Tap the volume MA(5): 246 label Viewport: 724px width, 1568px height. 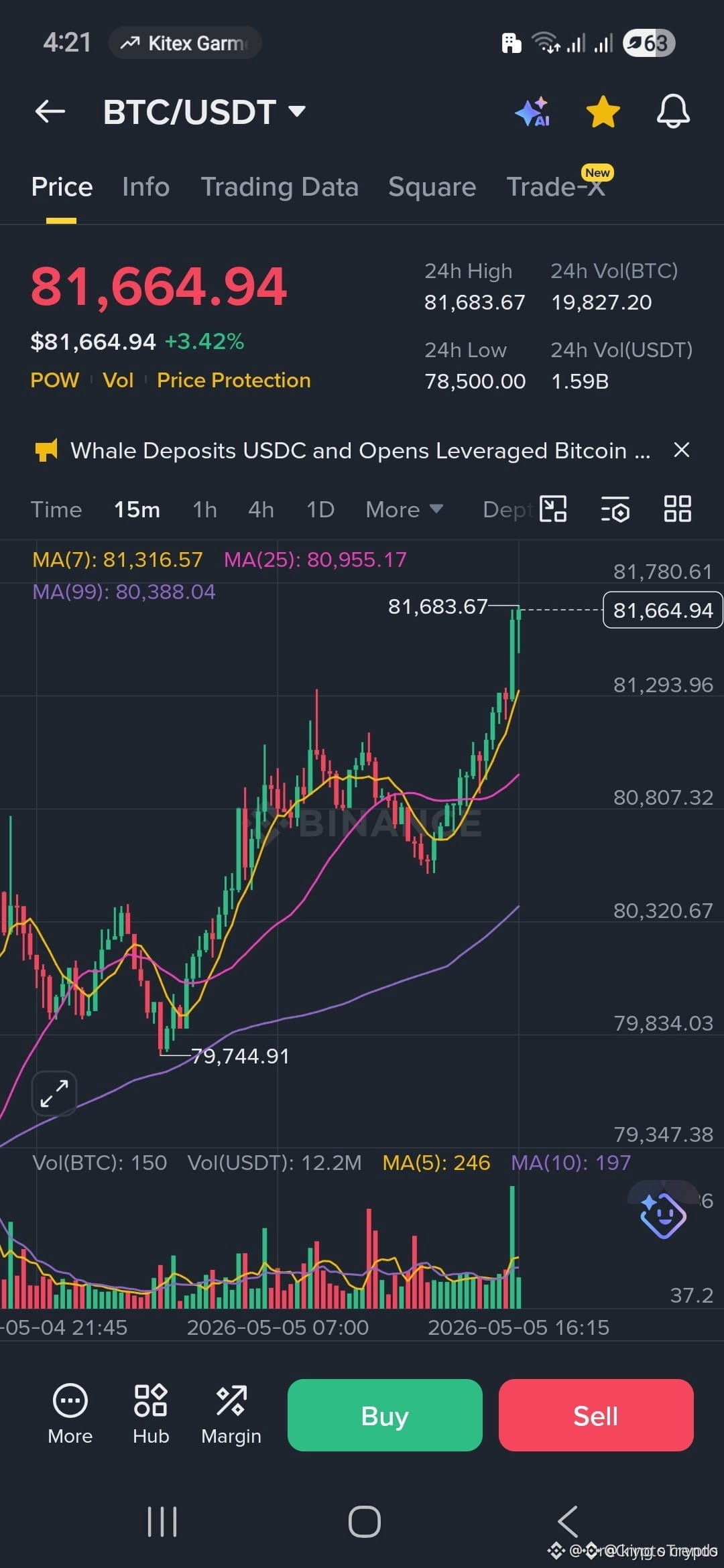(x=436, y=1163)
